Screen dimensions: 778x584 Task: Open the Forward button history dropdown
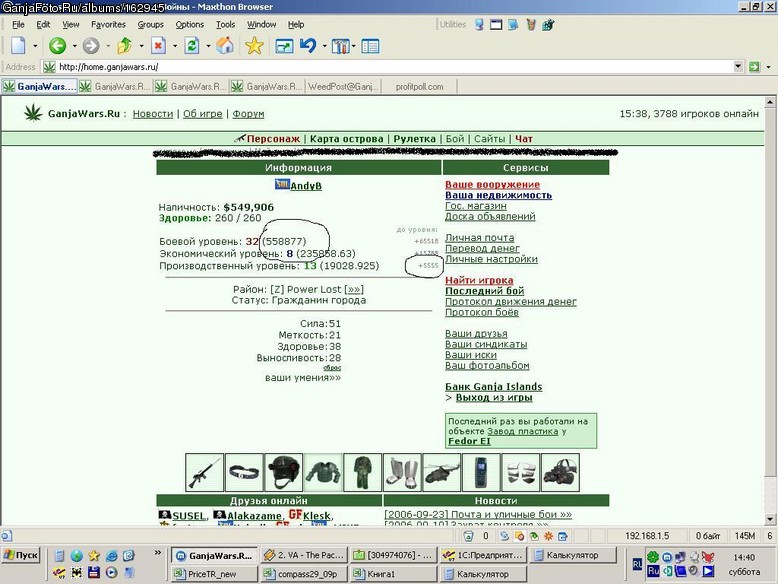(108, 46)
